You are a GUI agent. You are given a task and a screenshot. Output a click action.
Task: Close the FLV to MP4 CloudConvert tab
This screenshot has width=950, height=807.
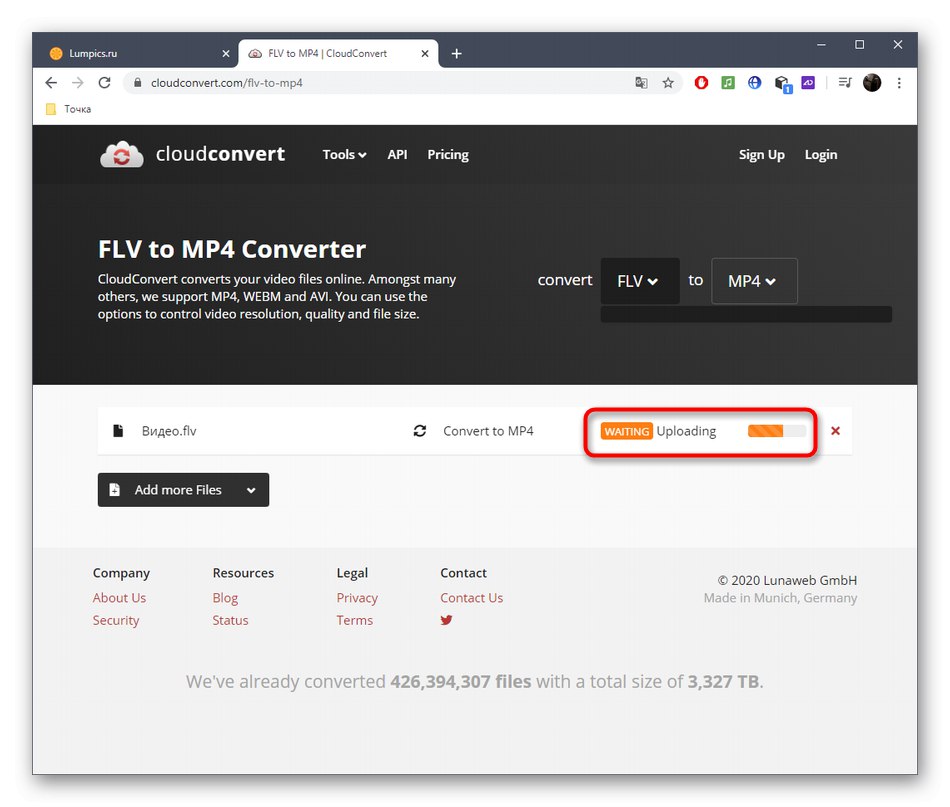coord(425,54)
